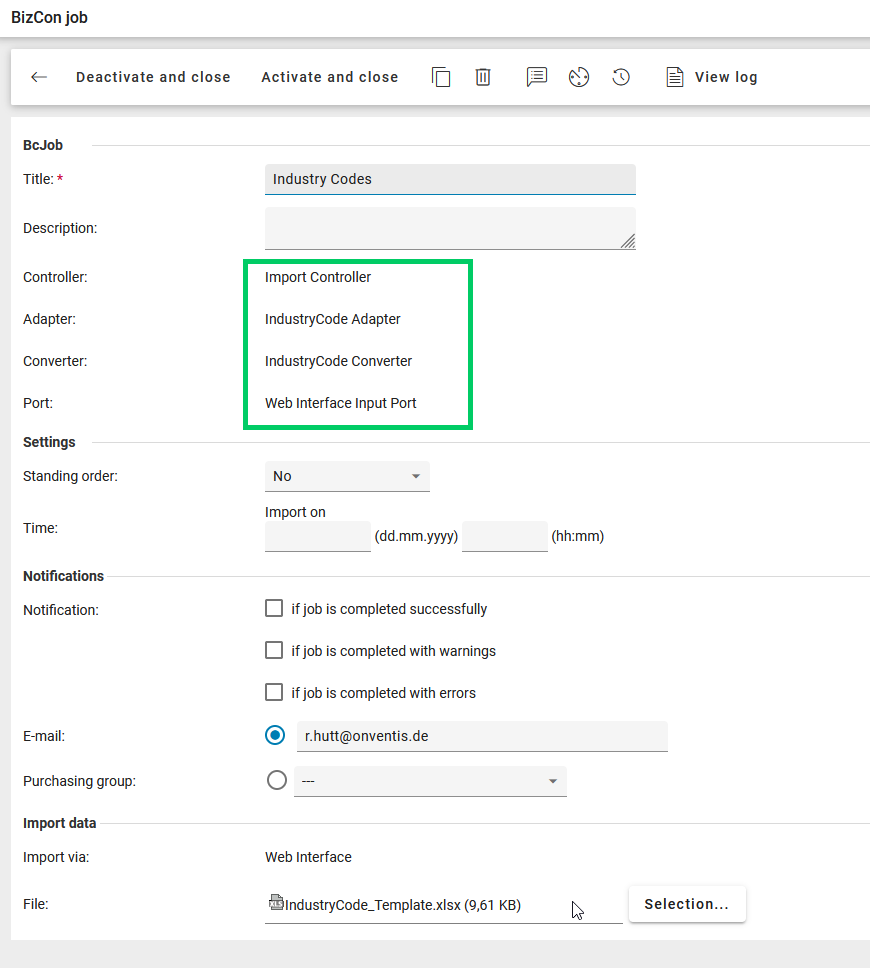
Task: Click the trash delete icon
Action: coord(483,77)
